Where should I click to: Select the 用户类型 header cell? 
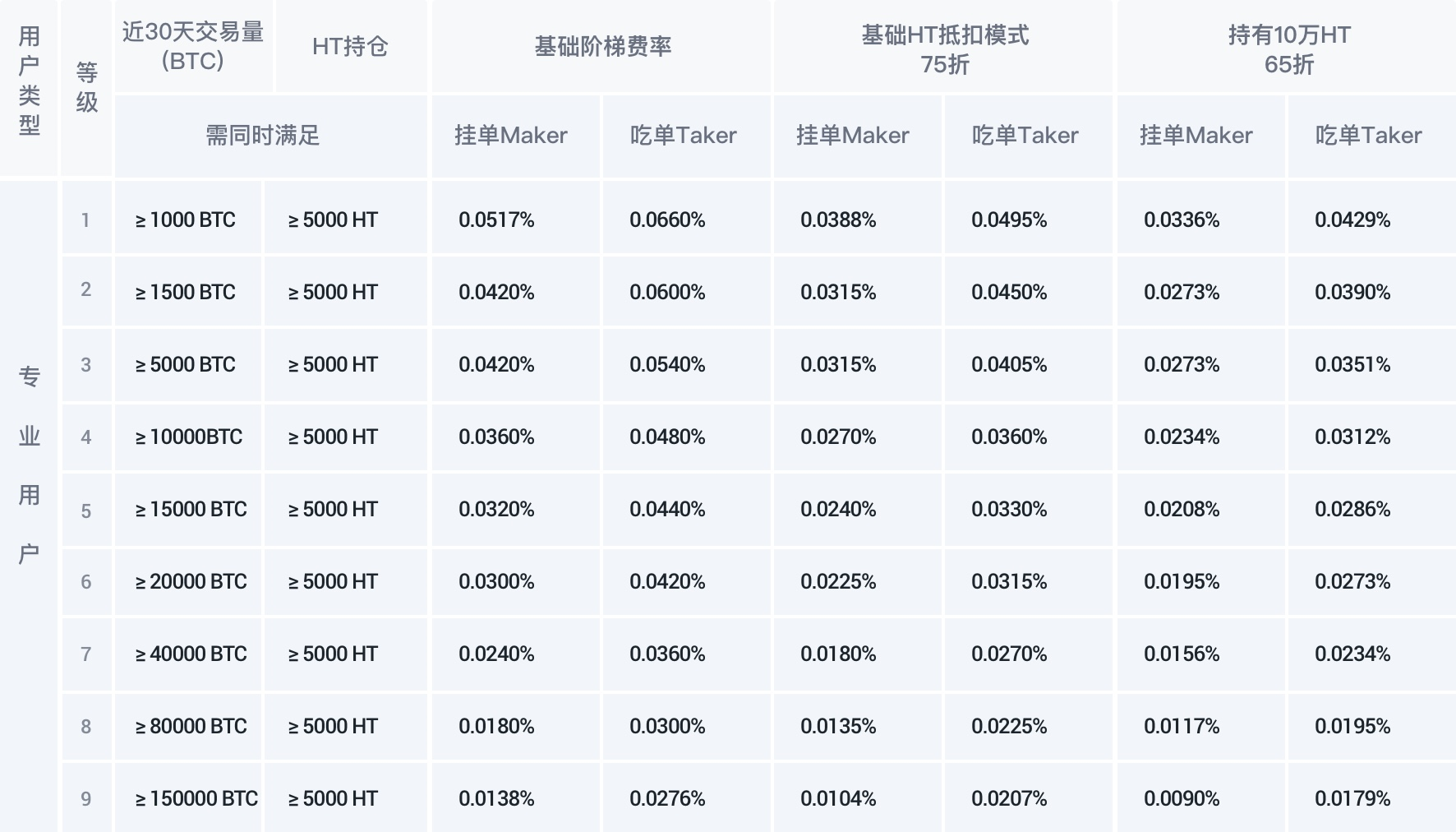click(x=30, y=87)
